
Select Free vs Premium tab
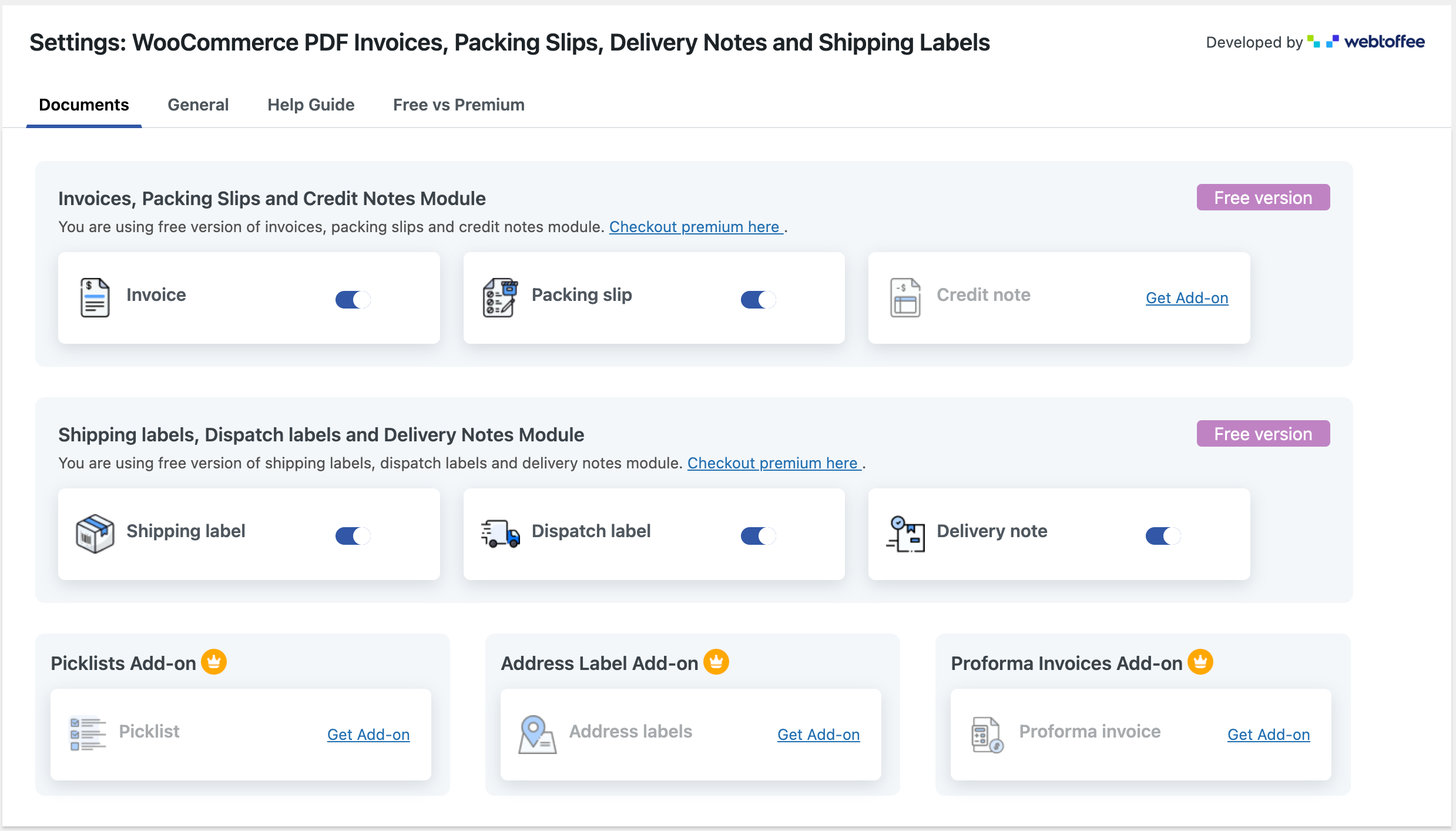[x=459, y=105]
